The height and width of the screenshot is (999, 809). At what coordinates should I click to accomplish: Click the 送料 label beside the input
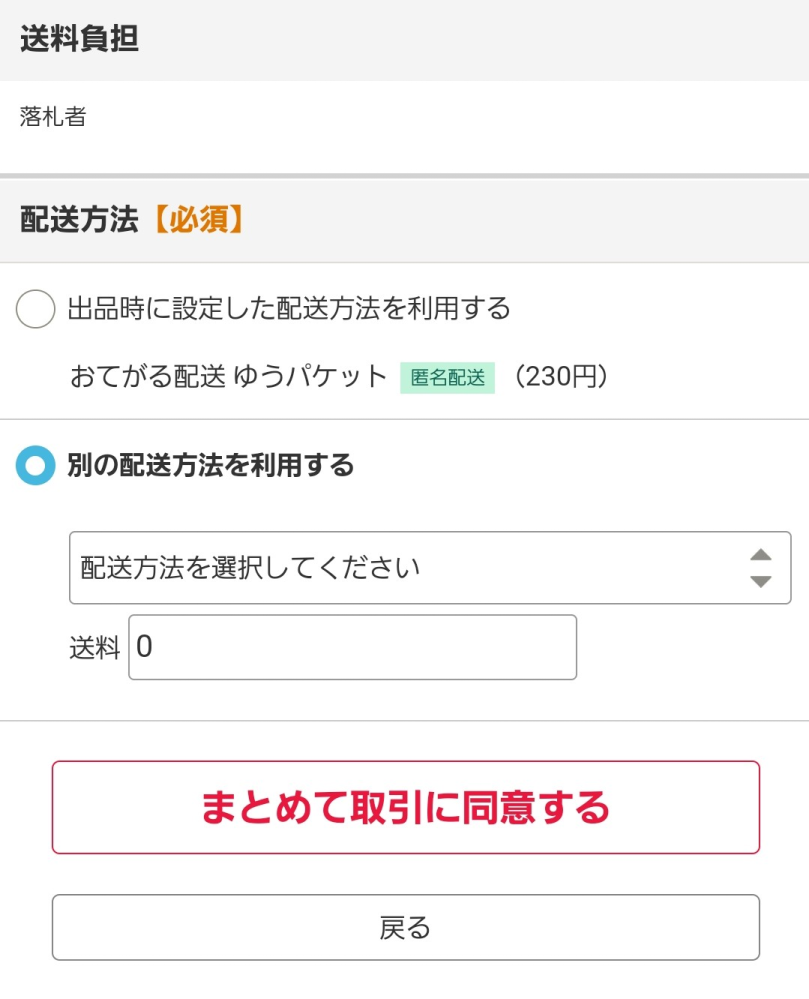95,648
